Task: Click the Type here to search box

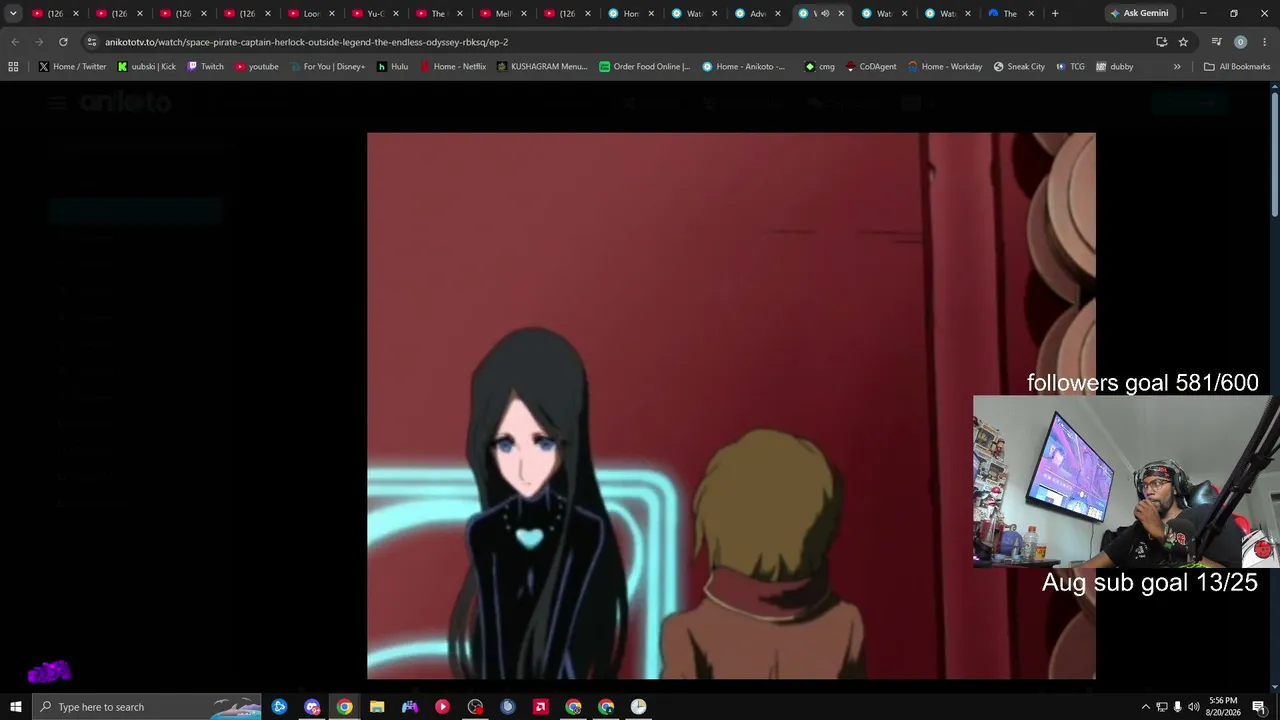Action: click(147, 707)
